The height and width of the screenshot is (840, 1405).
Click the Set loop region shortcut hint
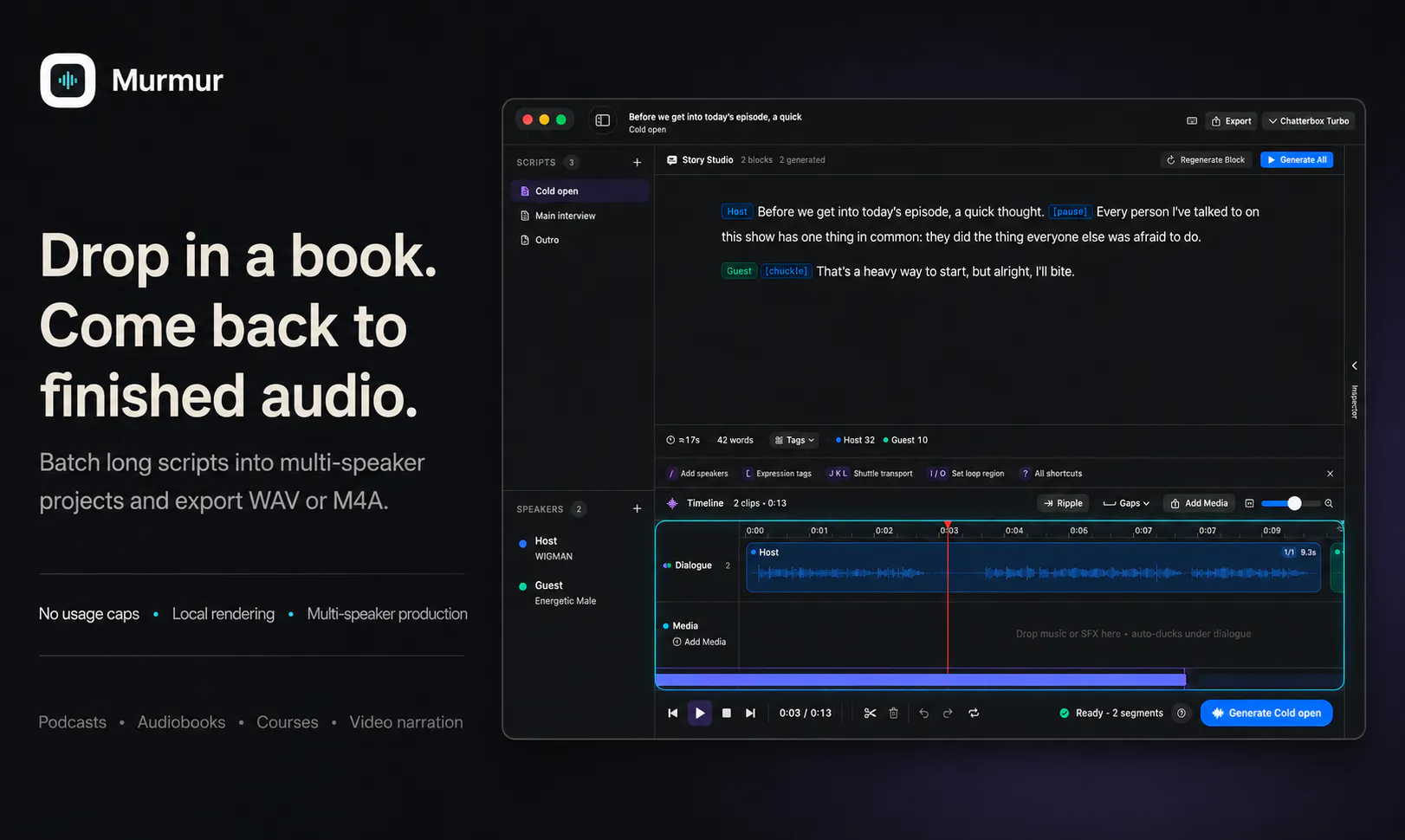(966, 474)
